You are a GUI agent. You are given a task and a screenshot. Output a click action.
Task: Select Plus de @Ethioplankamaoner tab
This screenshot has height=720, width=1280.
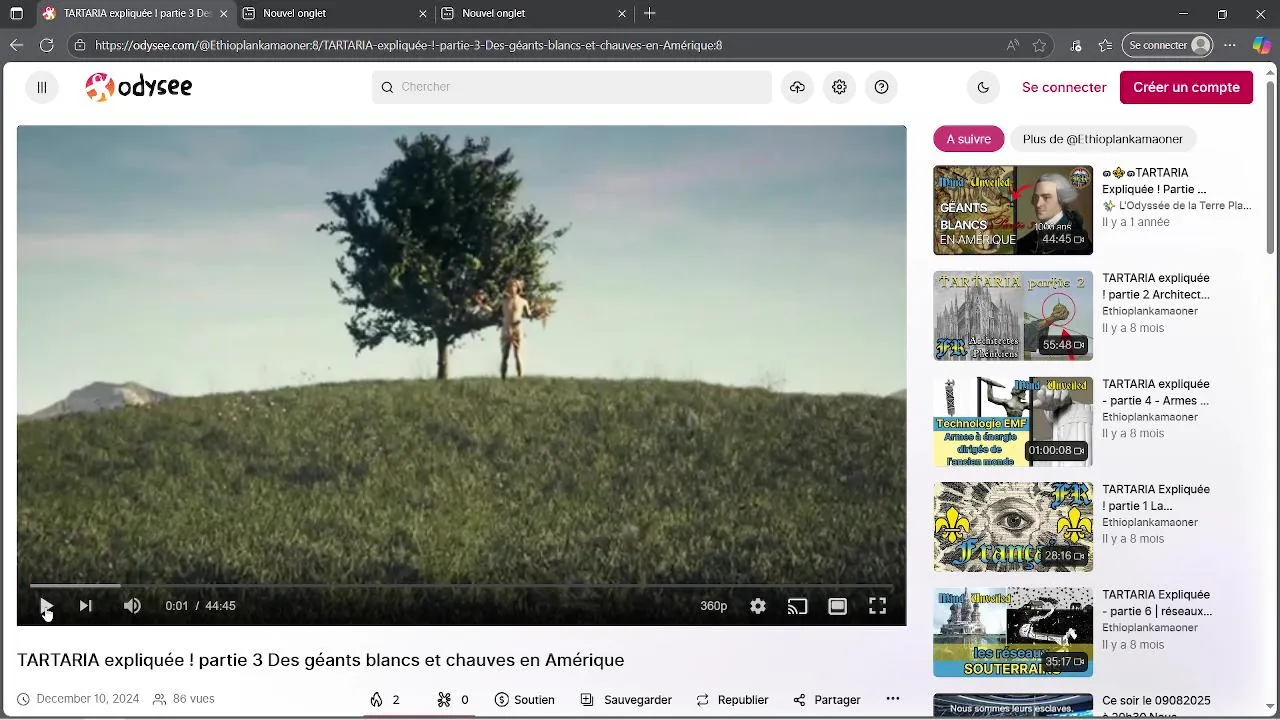(x=1102, y=139)
